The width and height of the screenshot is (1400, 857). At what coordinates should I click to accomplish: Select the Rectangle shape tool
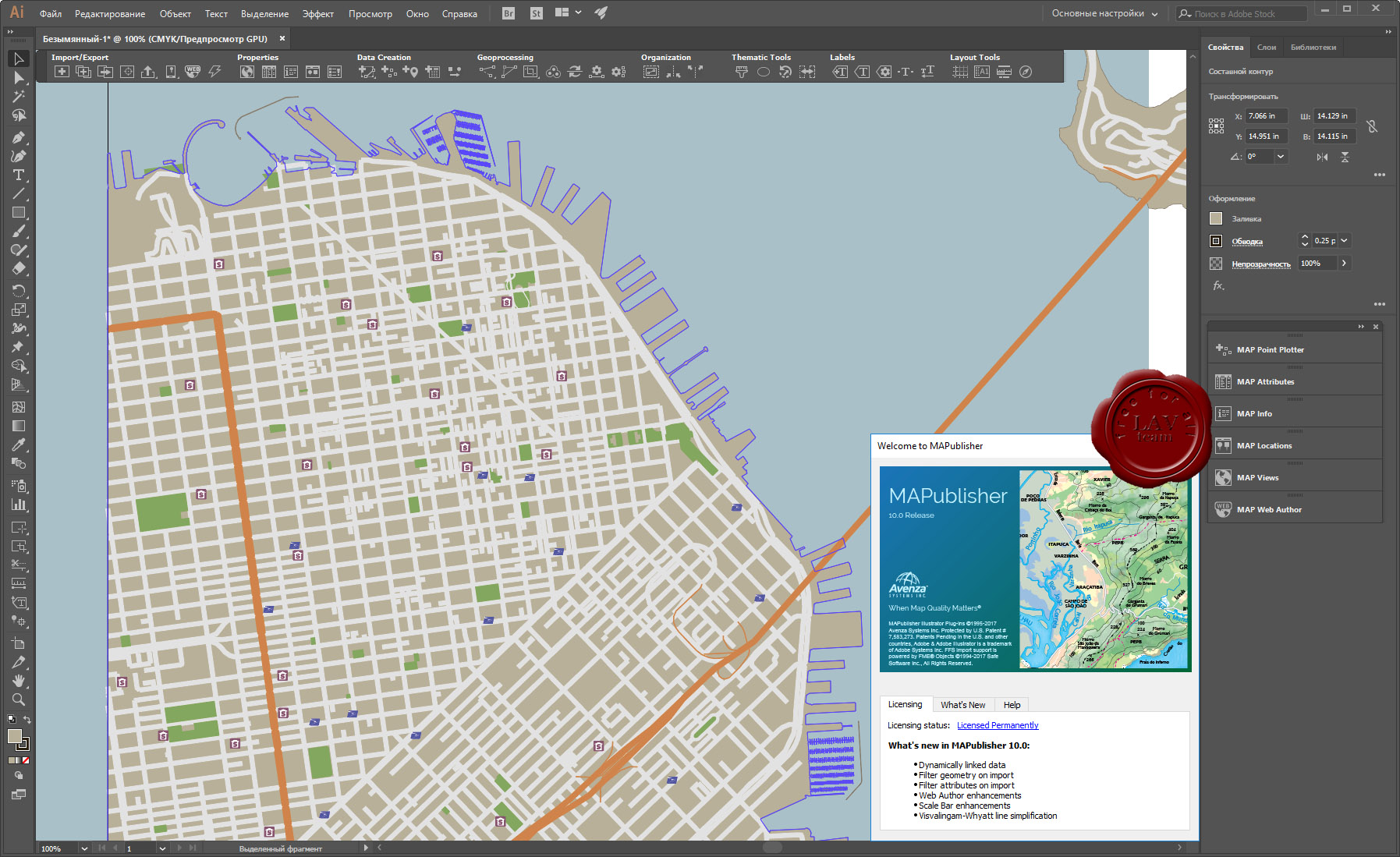pos(19,212)
